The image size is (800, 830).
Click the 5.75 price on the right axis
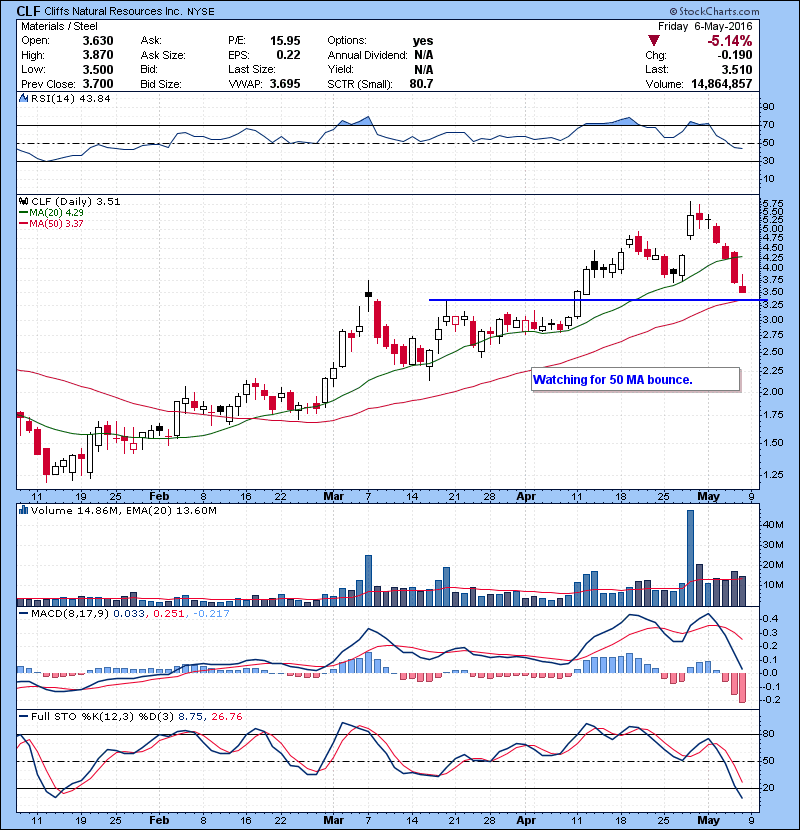(772, 203)
